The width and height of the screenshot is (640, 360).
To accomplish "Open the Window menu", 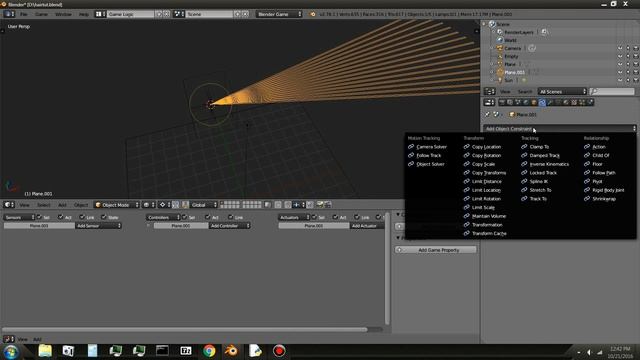I will pos(63,14).
